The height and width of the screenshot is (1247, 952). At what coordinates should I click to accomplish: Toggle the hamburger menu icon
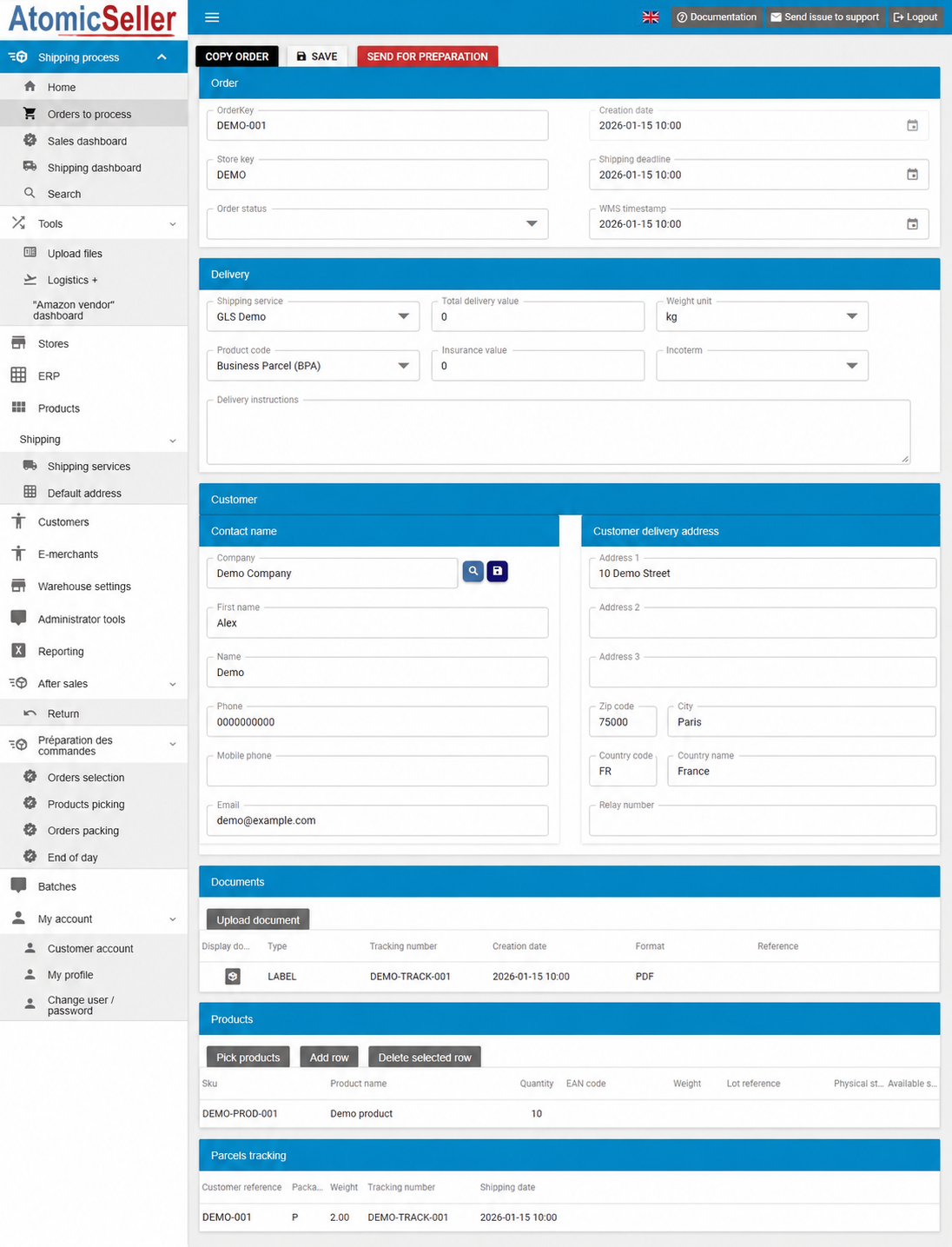pos(212,17)
